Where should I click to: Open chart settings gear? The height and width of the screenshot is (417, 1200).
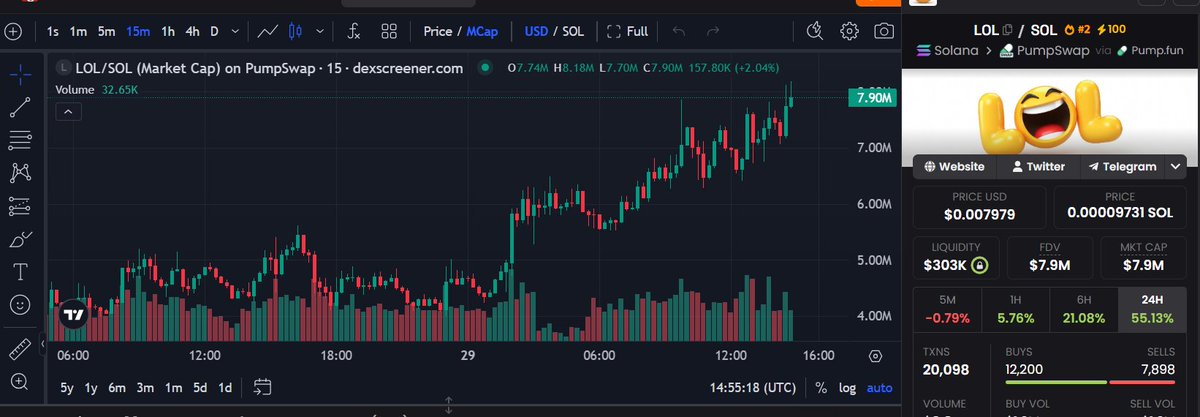click(x=849, y=30)
